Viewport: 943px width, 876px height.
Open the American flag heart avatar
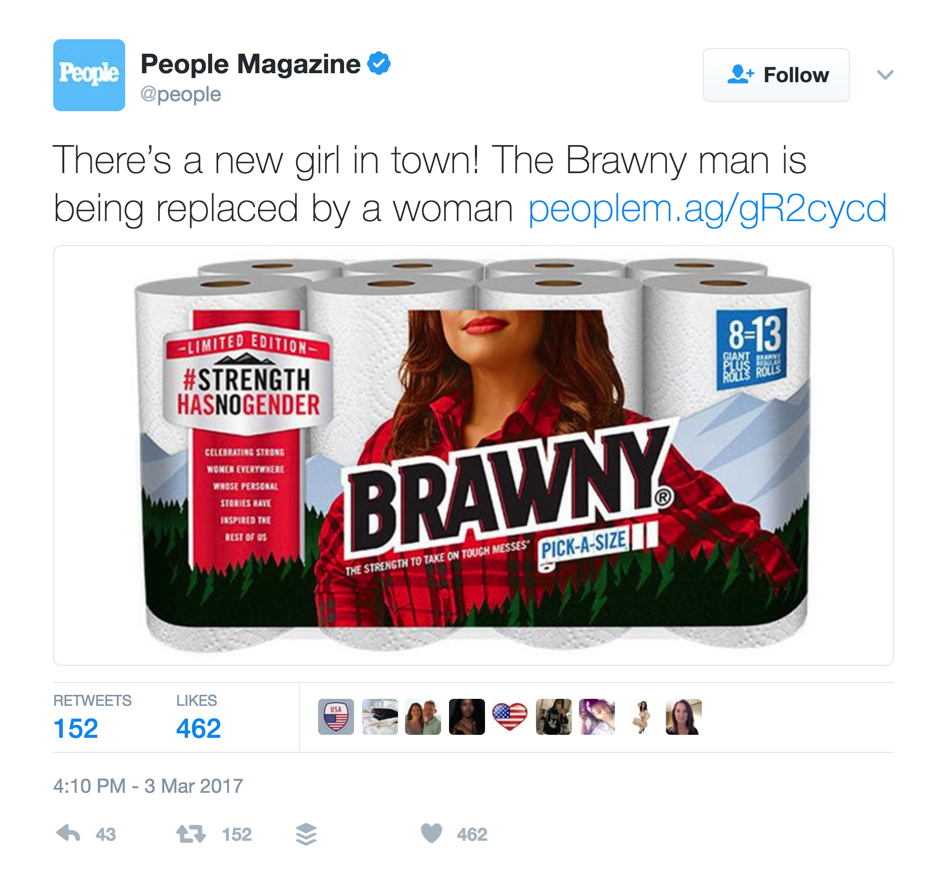[509, 717]
